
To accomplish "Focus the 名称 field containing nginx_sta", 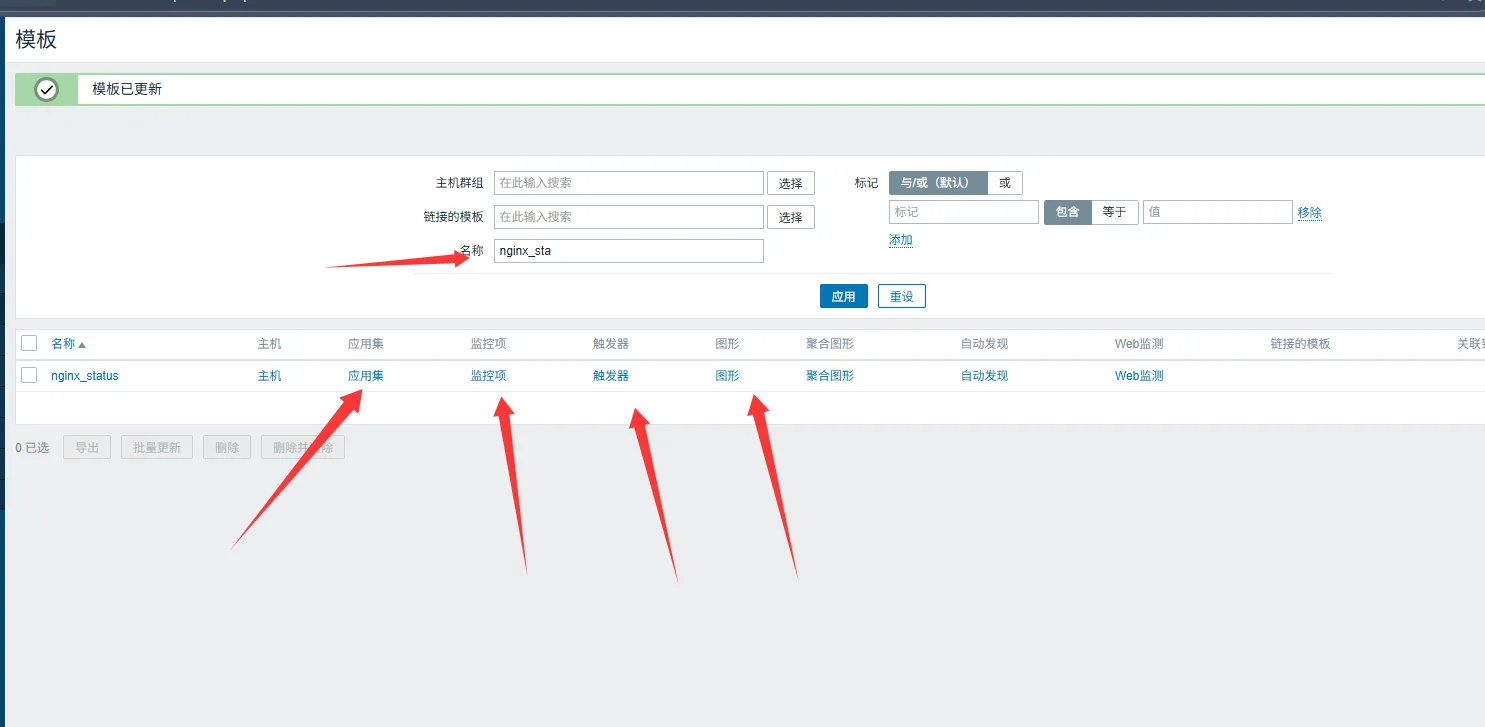I will click(628, 251).
